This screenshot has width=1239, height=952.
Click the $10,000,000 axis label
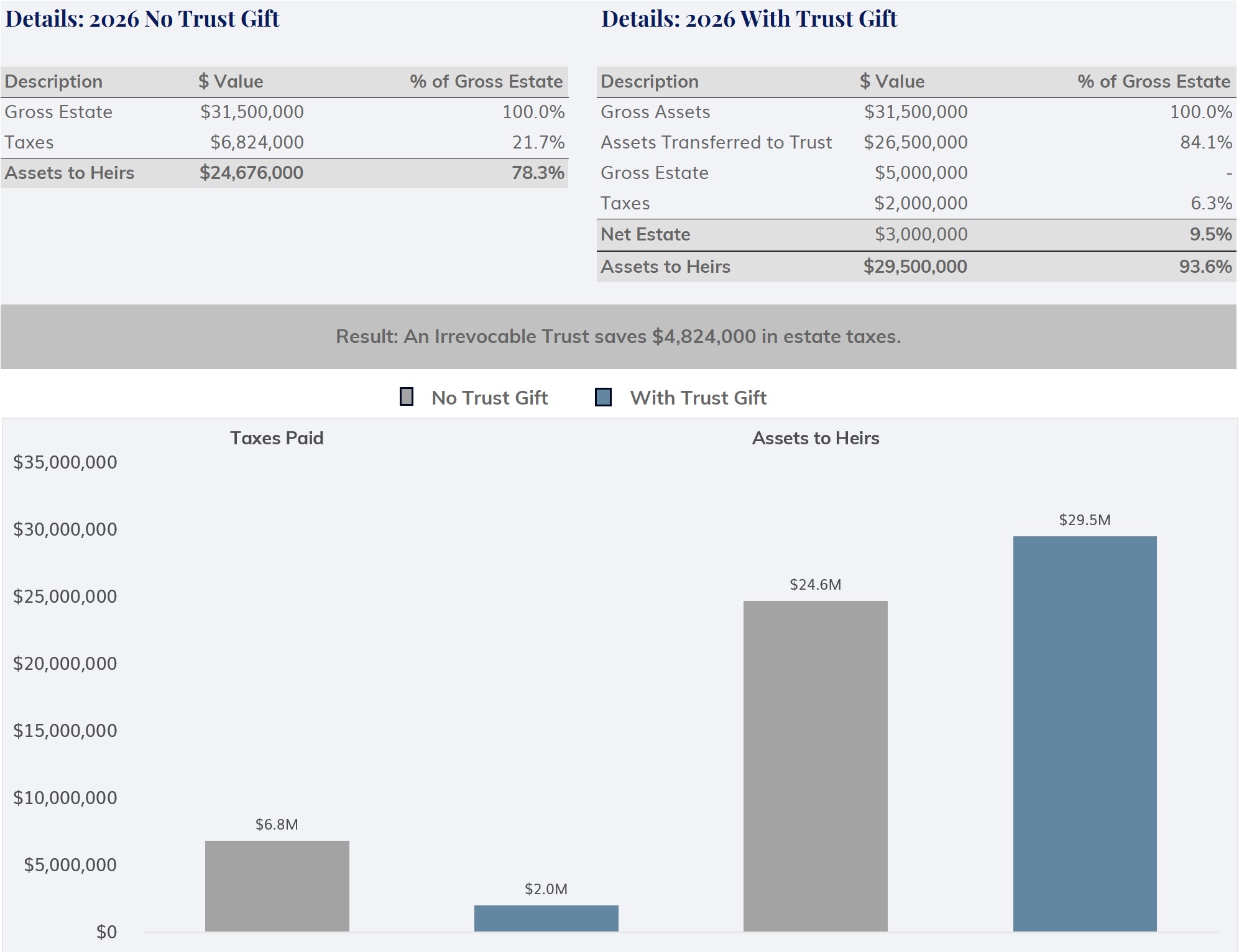(65, 798)
